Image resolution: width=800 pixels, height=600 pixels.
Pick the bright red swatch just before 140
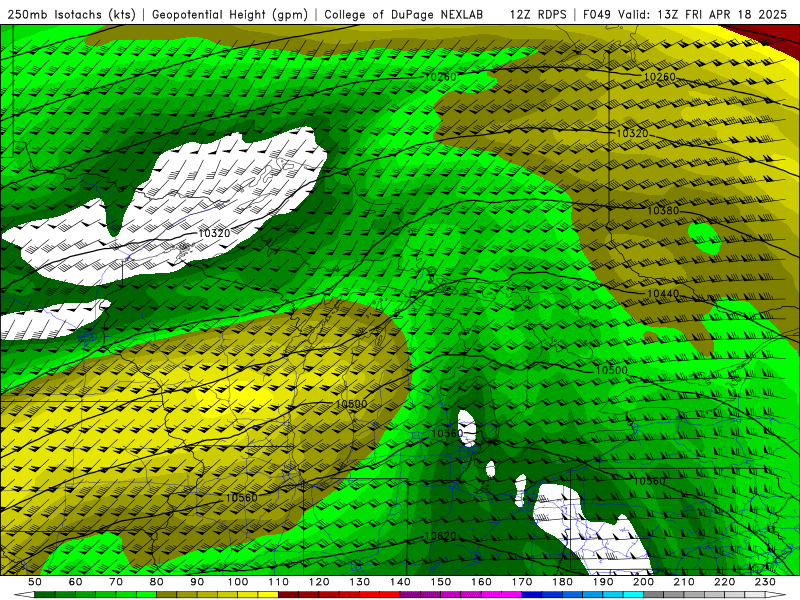390,595
